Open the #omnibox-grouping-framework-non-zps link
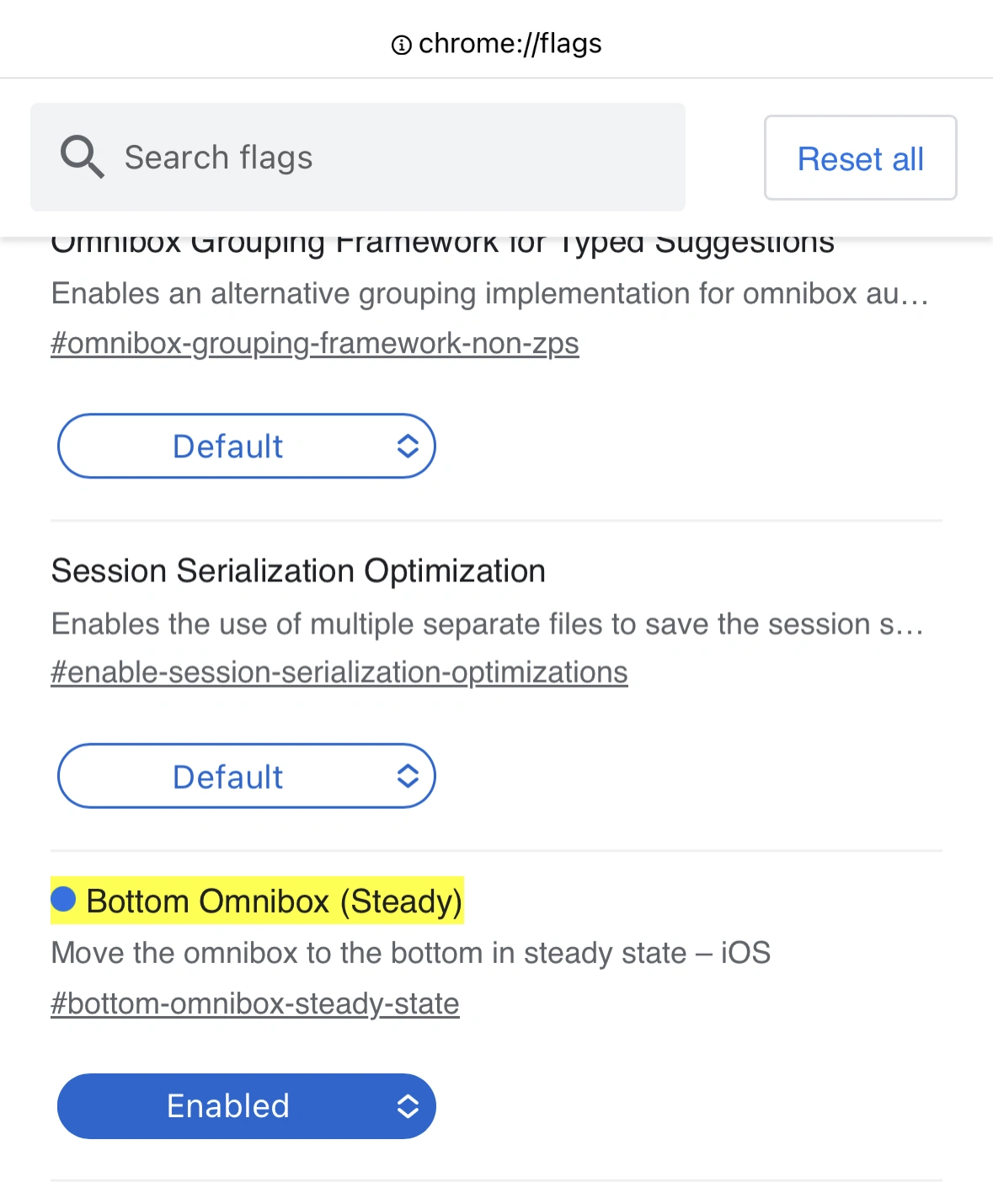The image size is (993, 1204). [x=315, y=344]
